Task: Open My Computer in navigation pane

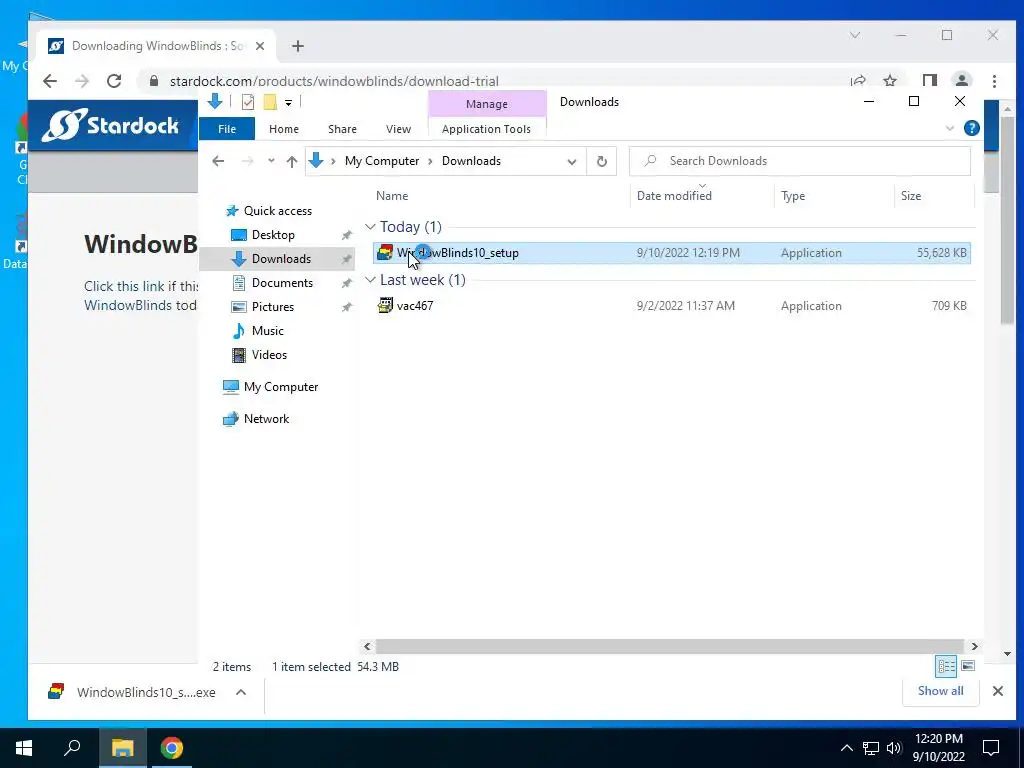Action: click(281, 387)
